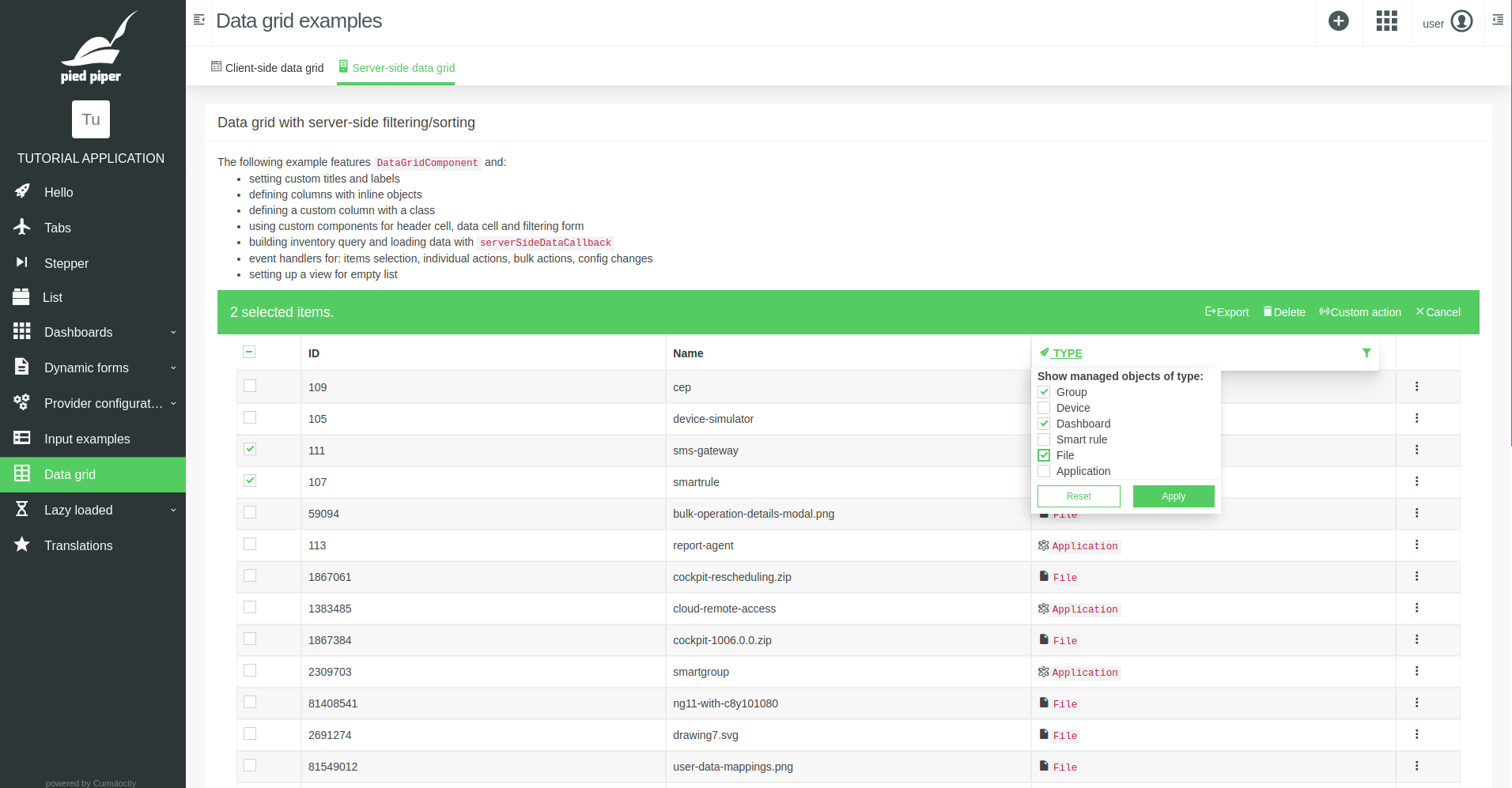Viewport: 1512px width, 788px height.
Task: Open row actions menu for cloud-remote-access
Action: pyautogui.click(x=1416, y=608)
